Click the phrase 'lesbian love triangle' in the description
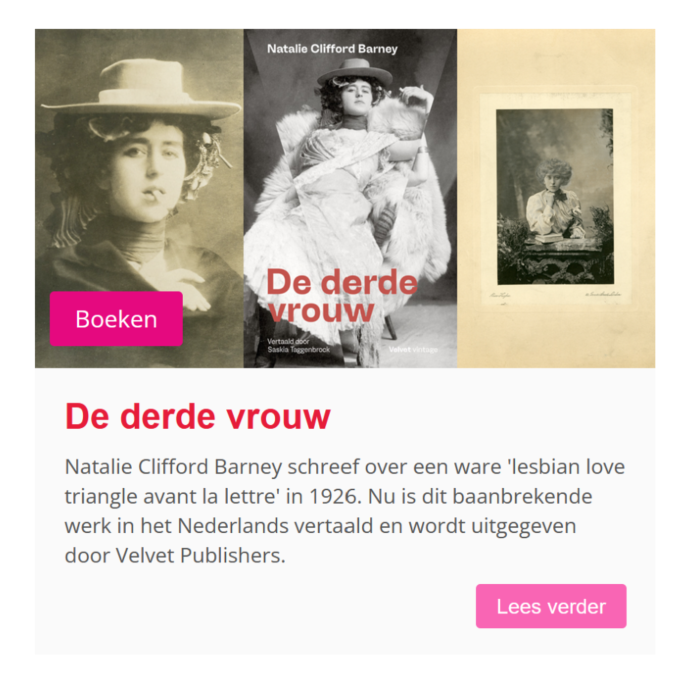685x678 pixels. tap(345, 481)
